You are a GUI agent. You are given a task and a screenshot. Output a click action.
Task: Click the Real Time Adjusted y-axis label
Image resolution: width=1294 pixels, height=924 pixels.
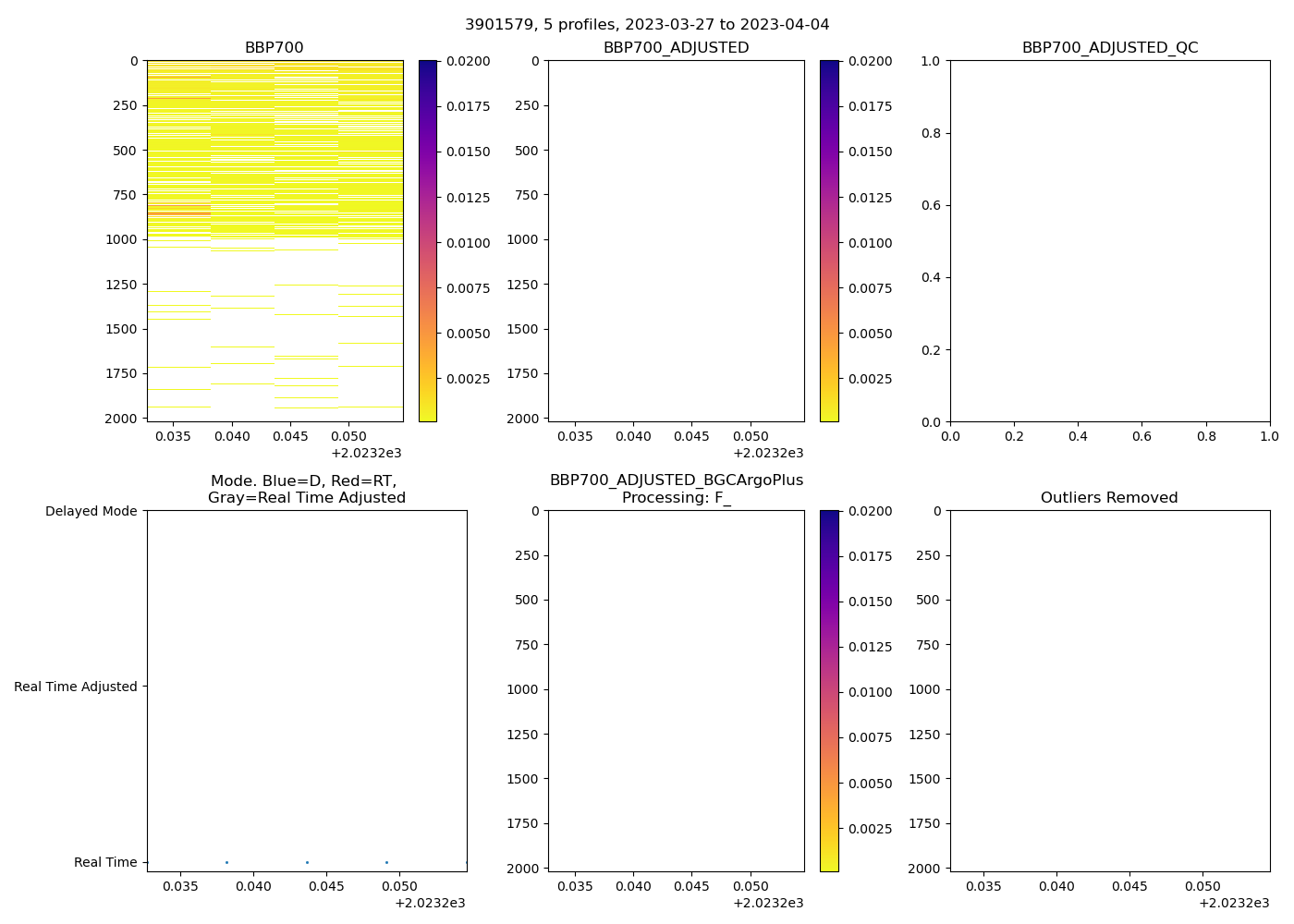[76, 687]
